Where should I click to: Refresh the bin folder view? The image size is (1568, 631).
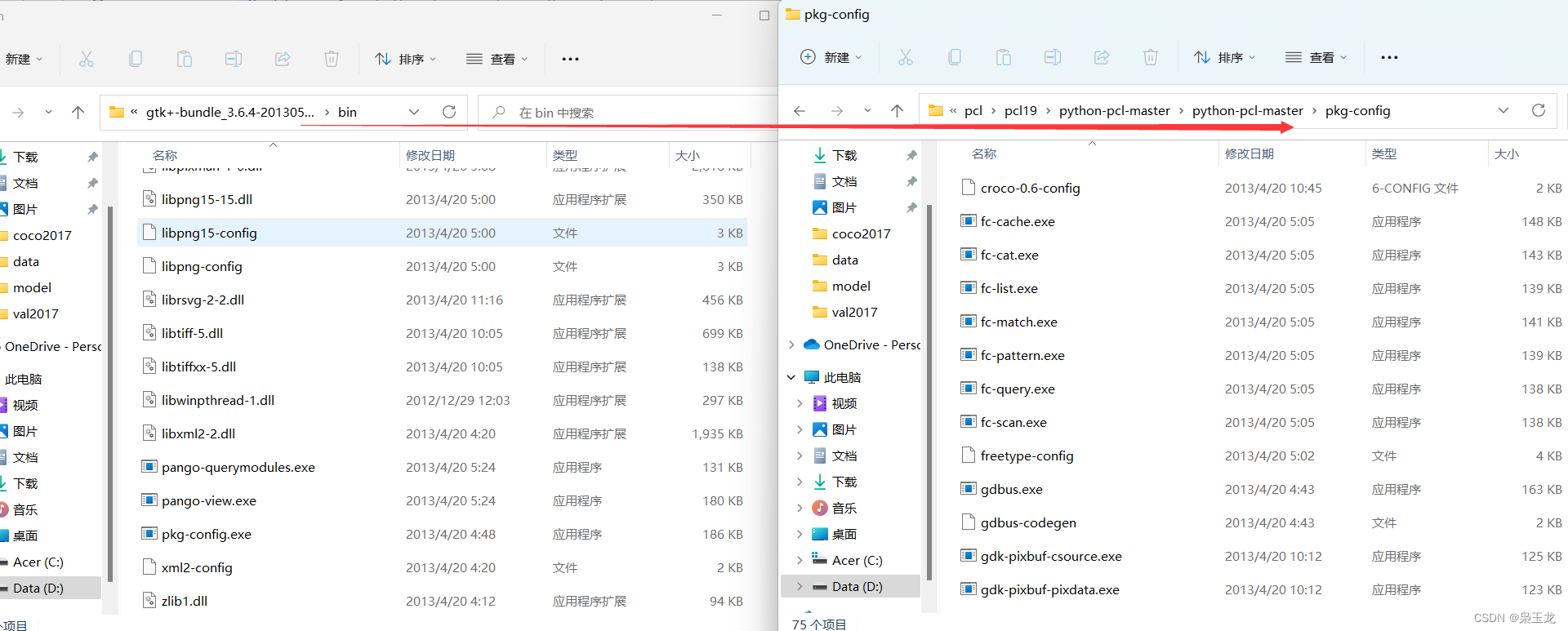(449, 112)
